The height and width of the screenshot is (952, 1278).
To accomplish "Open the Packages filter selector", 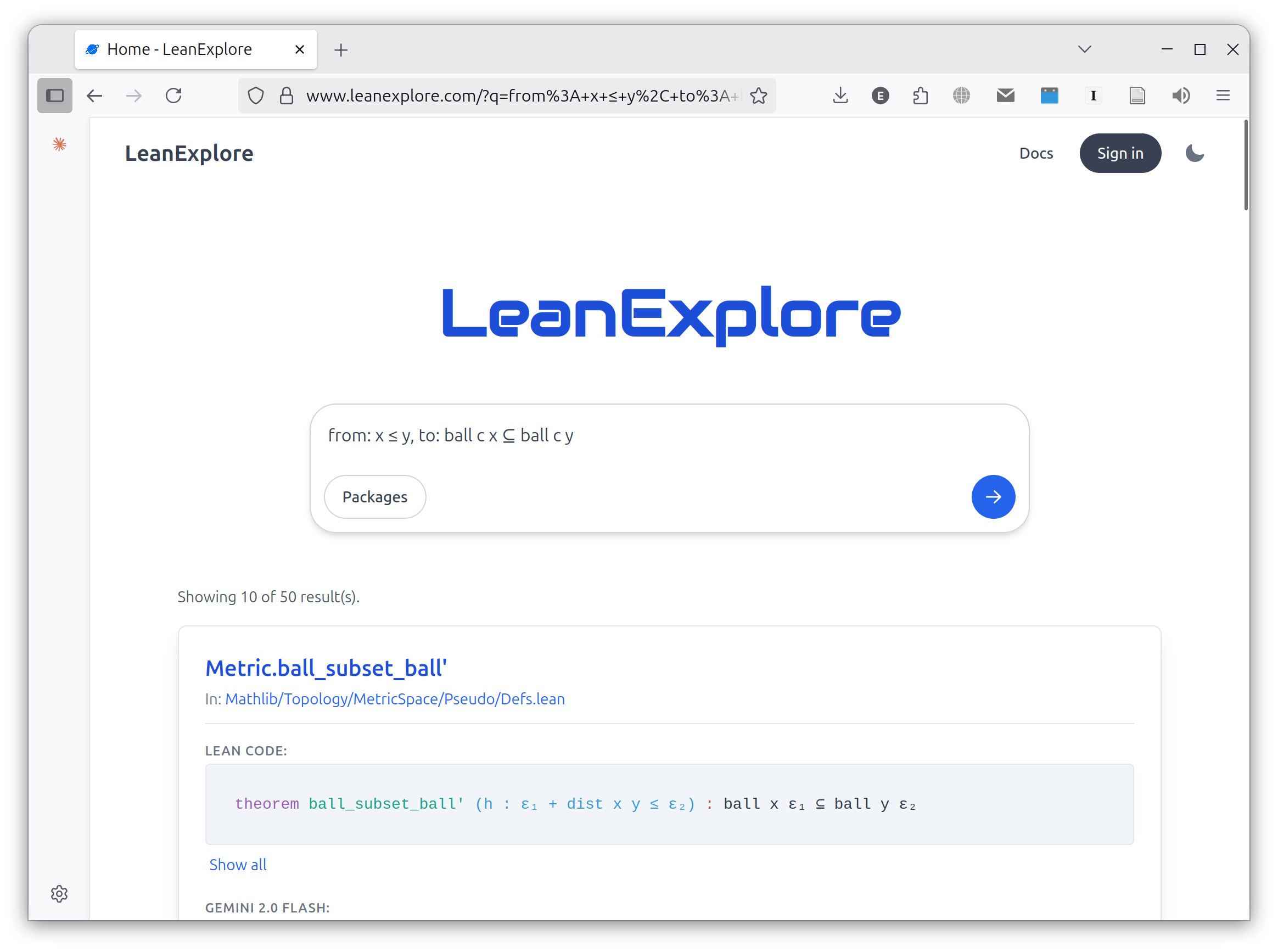I will coord(374,497).
